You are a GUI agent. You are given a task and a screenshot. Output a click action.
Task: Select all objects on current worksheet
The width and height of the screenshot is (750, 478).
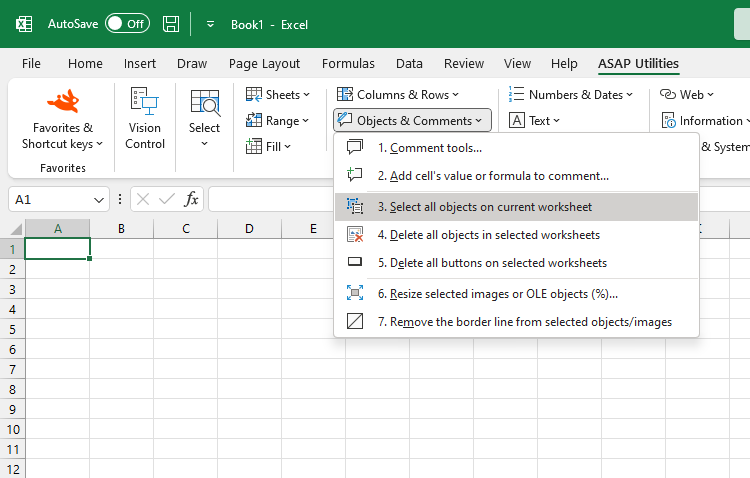click(517, 207)
